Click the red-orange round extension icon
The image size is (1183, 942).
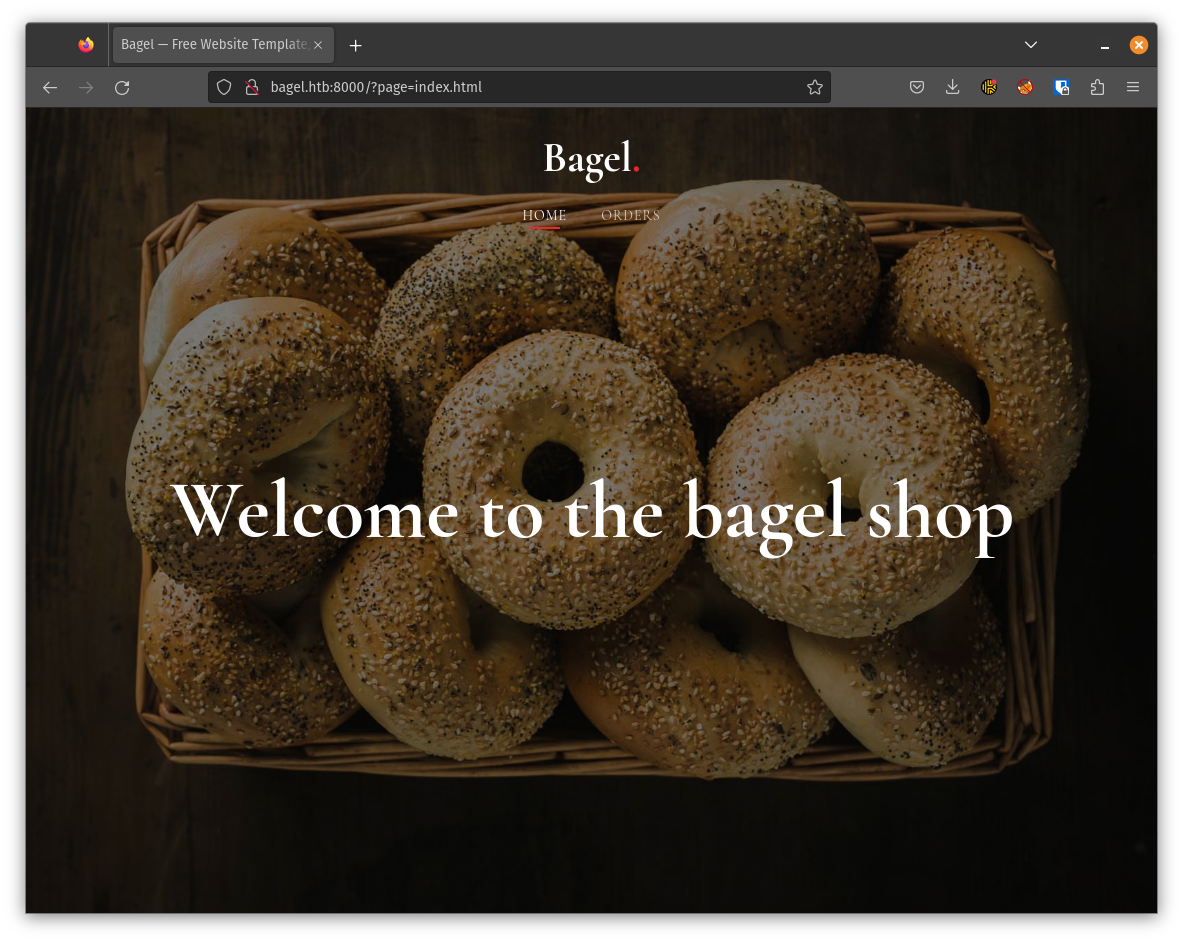tap(1025, 88)
